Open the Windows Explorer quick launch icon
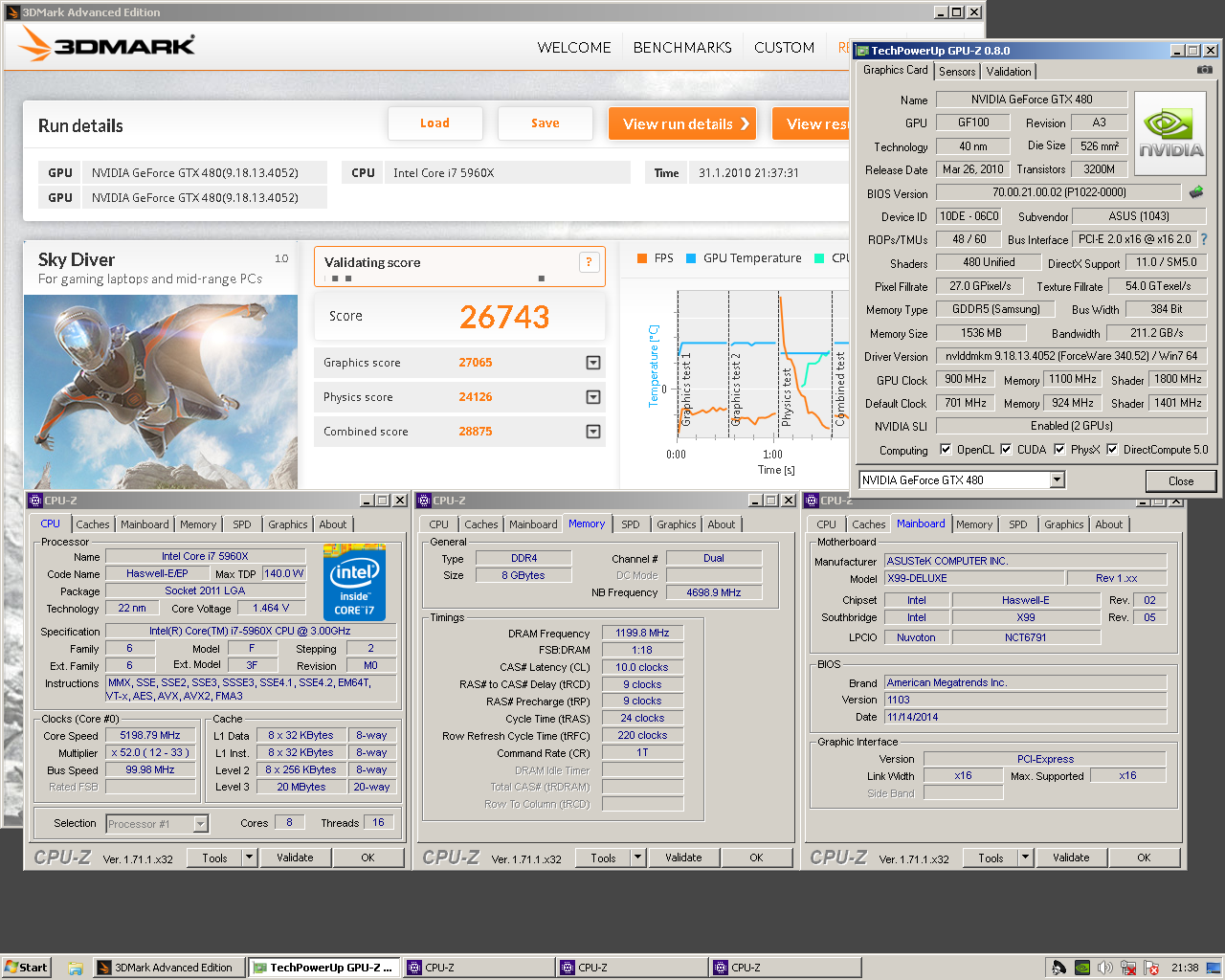This screenshot has height=980, width=1225. click(75, 968)
